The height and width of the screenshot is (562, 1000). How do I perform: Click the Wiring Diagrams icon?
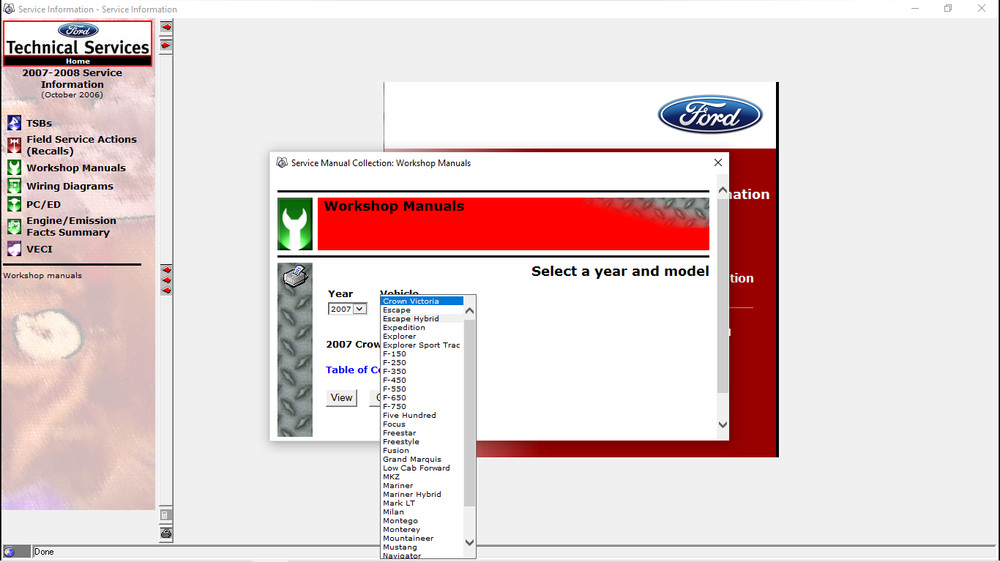pos(14,186)
